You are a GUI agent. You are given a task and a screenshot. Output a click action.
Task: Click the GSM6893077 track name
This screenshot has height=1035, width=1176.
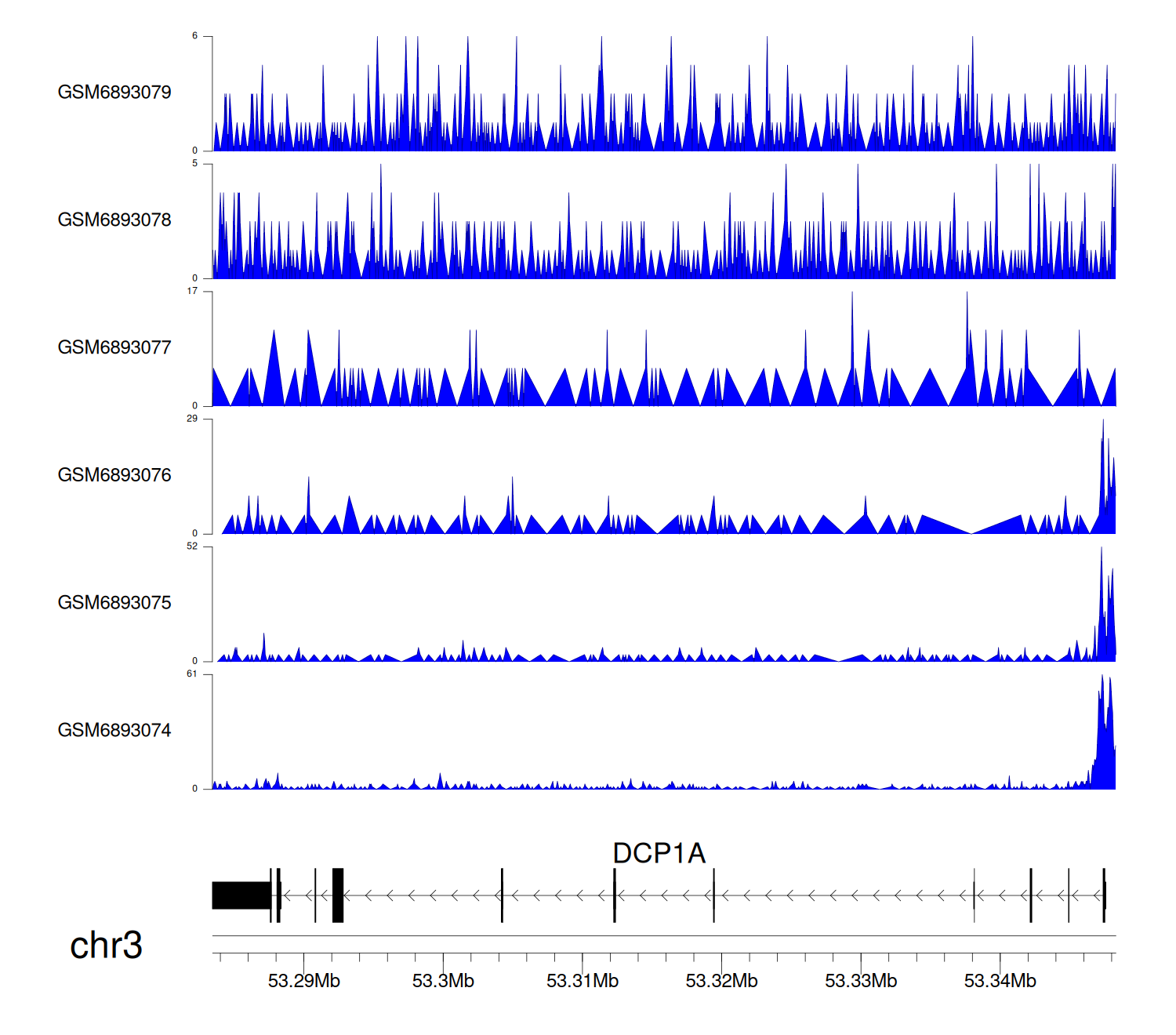pyautogui.click(x=114, y=348)
